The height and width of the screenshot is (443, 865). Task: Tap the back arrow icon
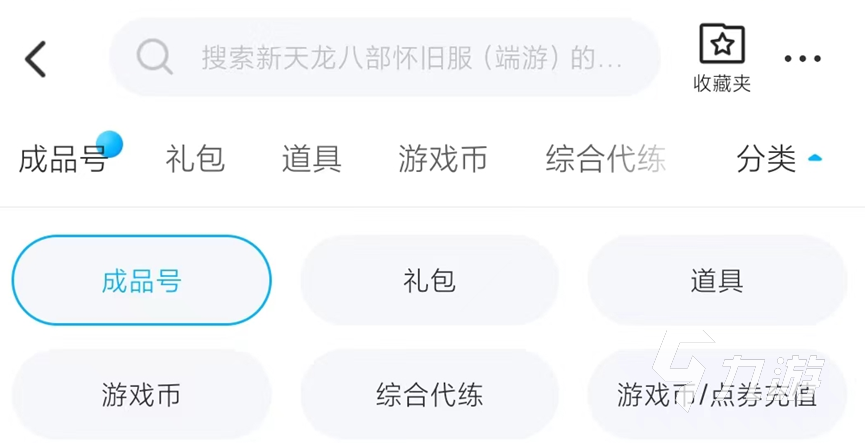coord(36,59)
